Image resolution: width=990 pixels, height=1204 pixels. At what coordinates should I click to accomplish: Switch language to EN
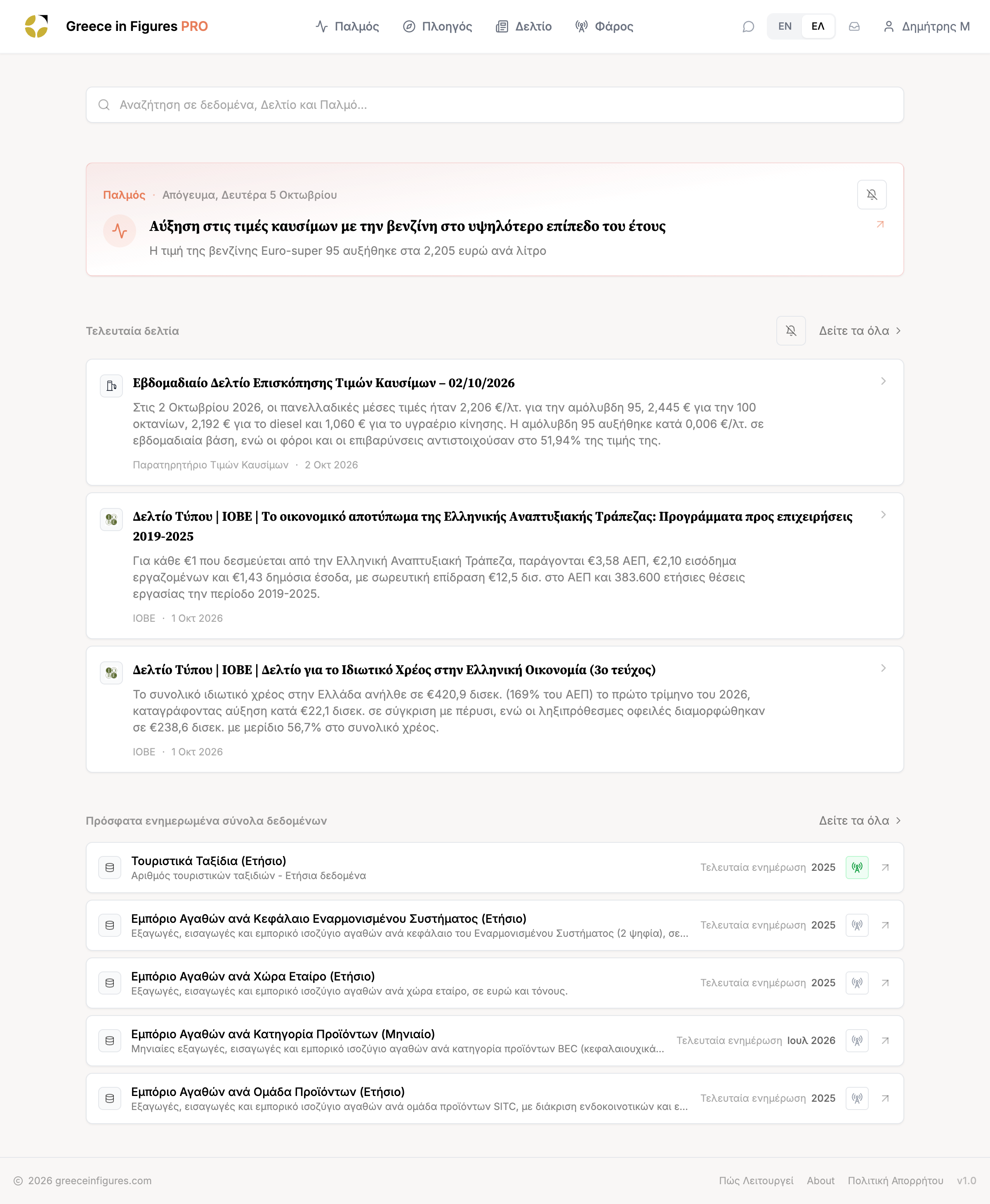click(x=785, y=26)
